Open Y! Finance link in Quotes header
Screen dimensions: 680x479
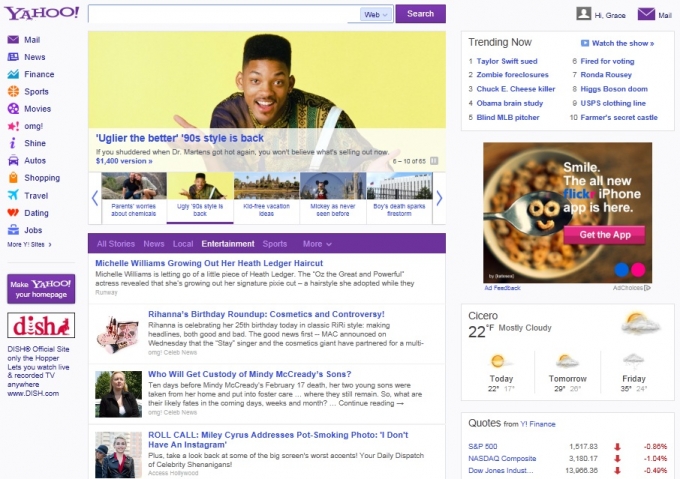(x=538, y=424)
